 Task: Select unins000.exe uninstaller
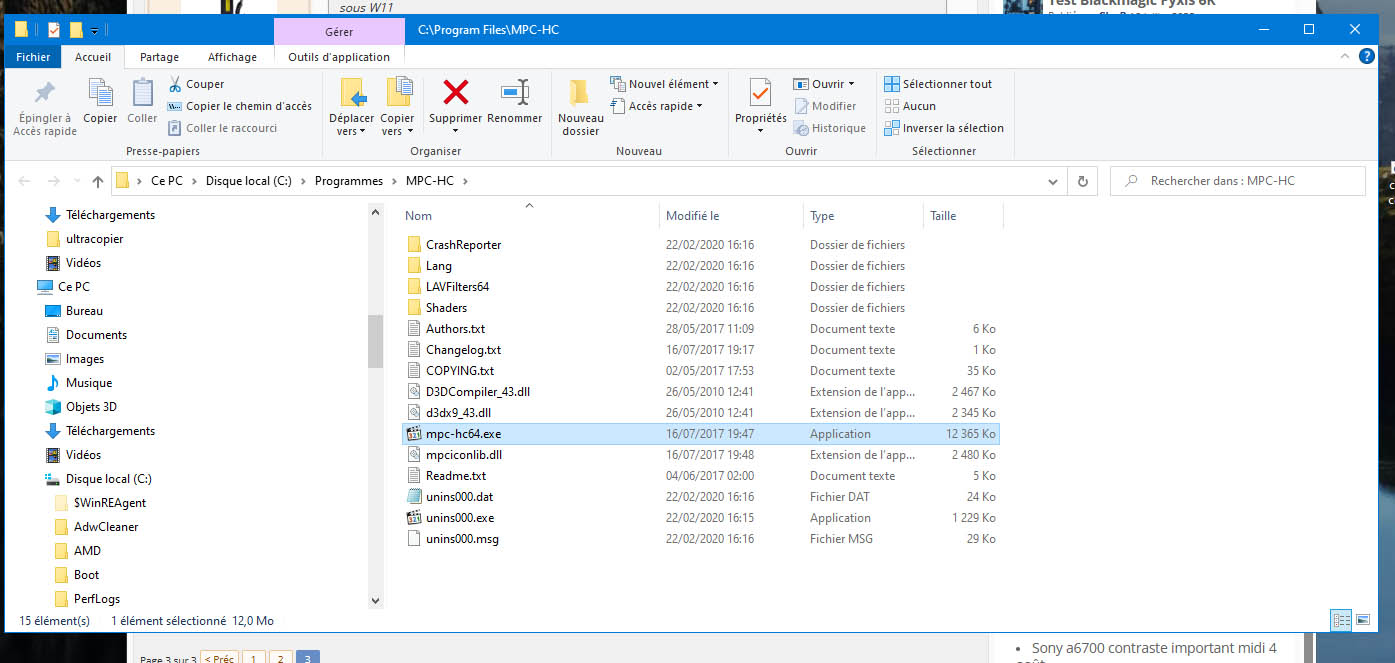click(x=460, y=518)
